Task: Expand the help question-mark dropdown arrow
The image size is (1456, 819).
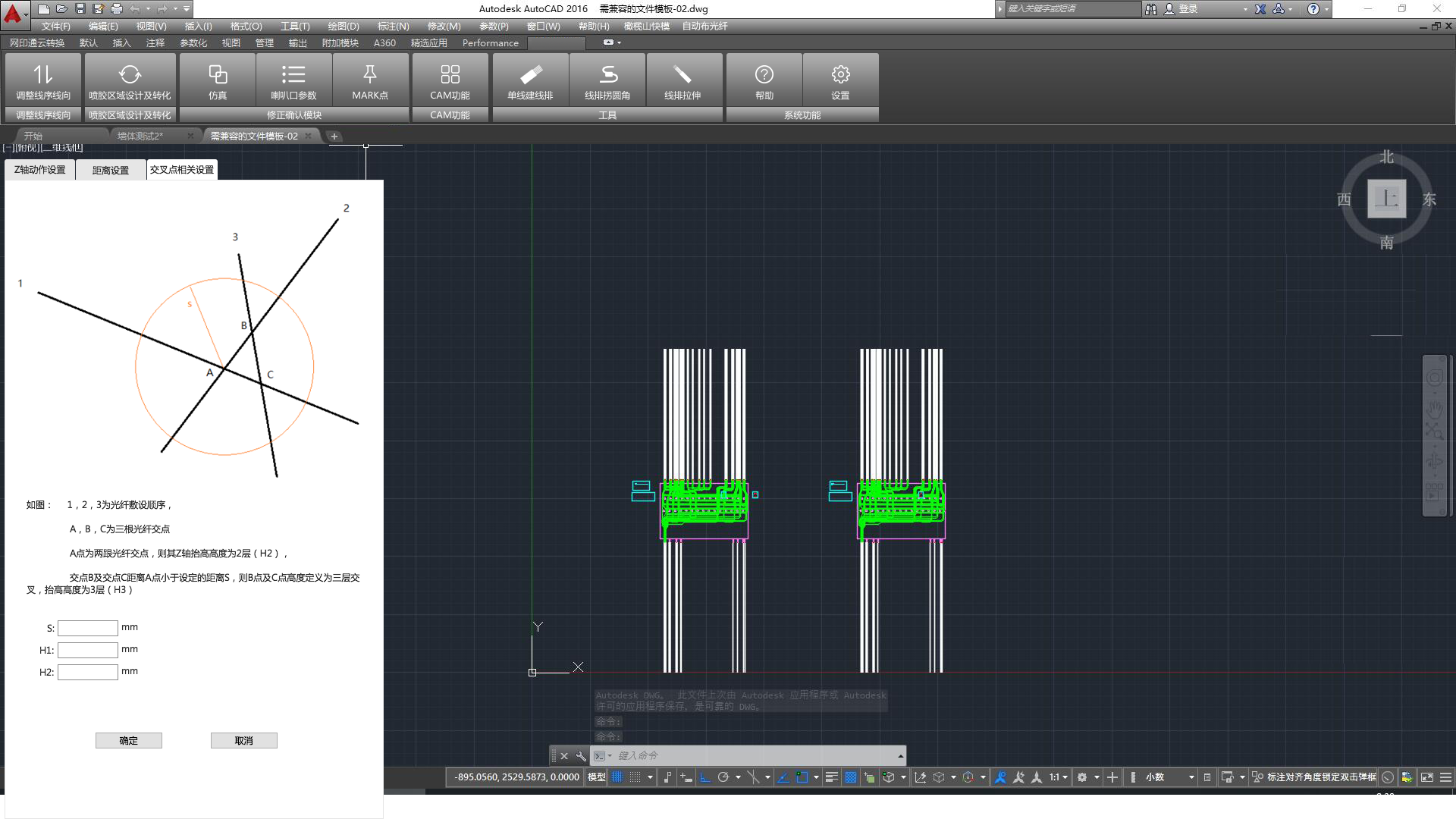Action: pos(1326,9)
